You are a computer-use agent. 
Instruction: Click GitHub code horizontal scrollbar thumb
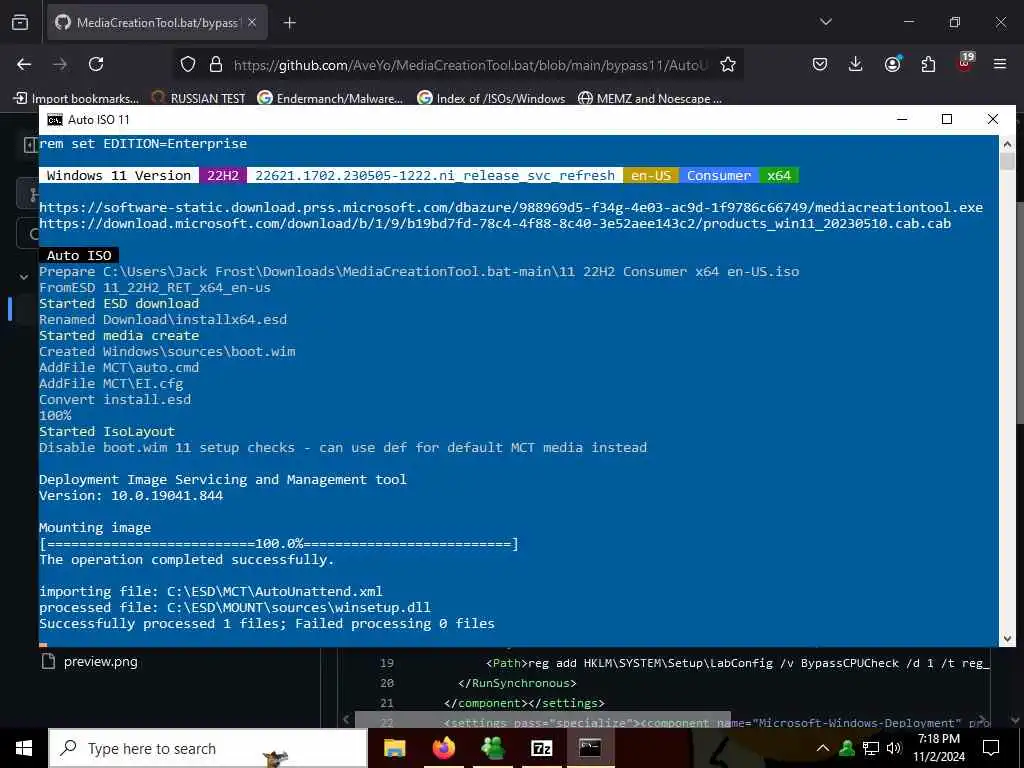[542, 720]
